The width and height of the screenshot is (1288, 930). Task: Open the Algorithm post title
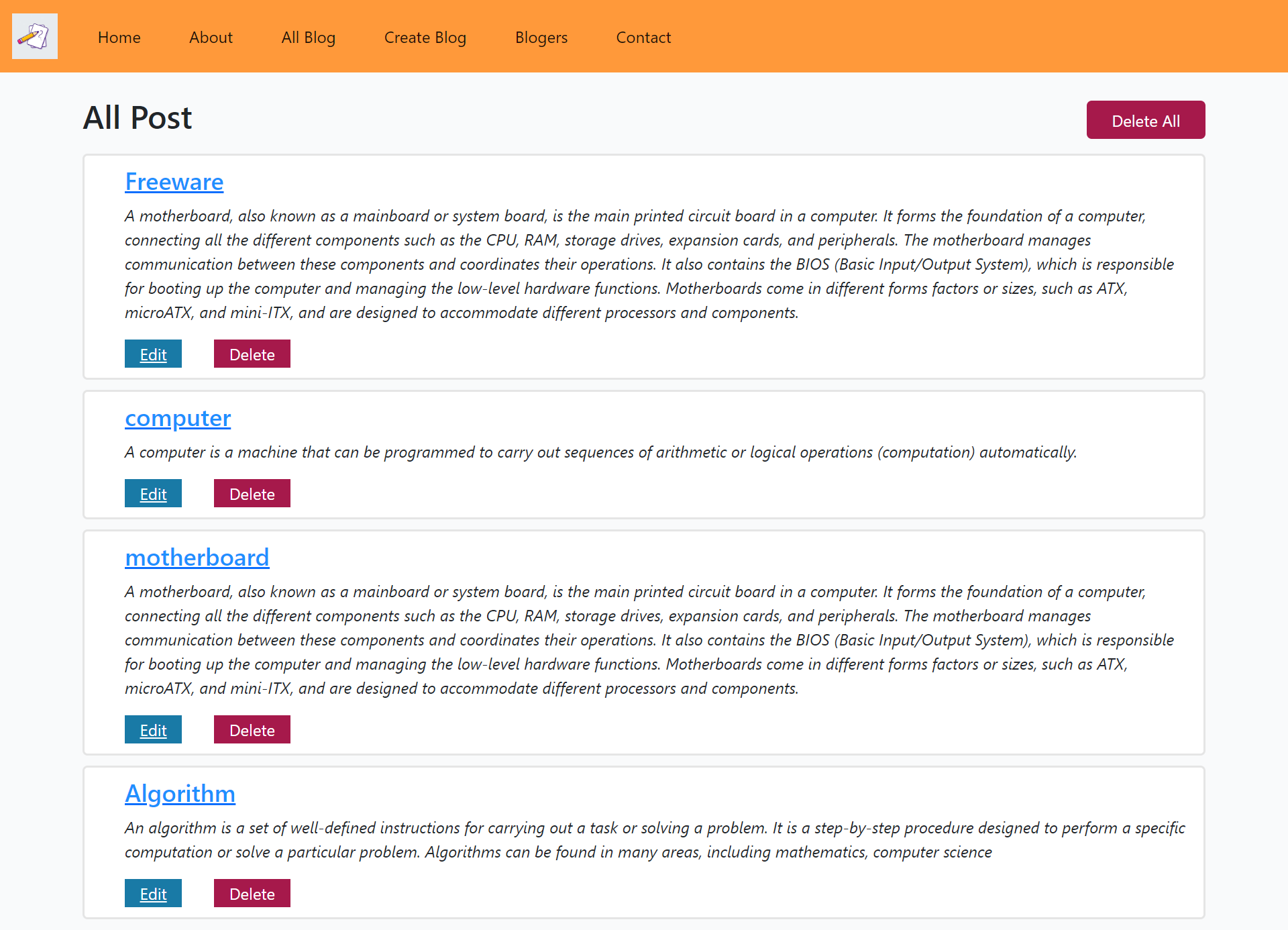click(180, 792)
